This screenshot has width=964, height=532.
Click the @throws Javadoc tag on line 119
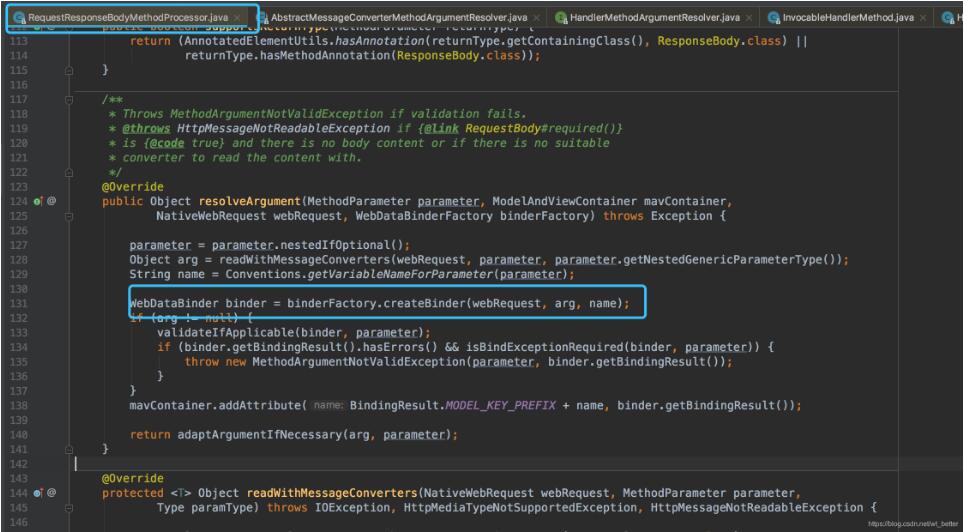coord(146,129)
